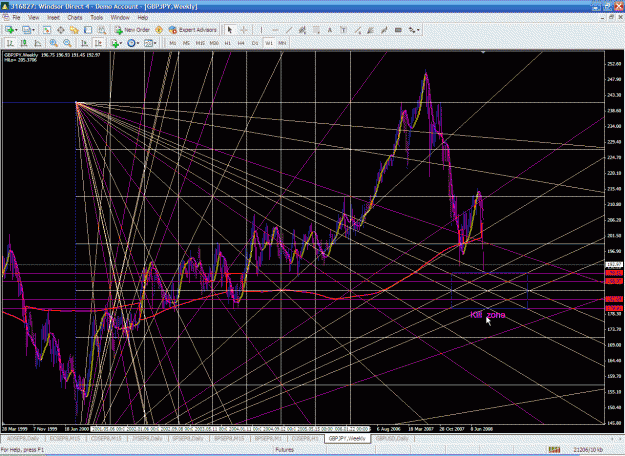This screenshot has height=456, width=625.
Task: Open the Periods clock dropdown
Action: coord(133,43)
